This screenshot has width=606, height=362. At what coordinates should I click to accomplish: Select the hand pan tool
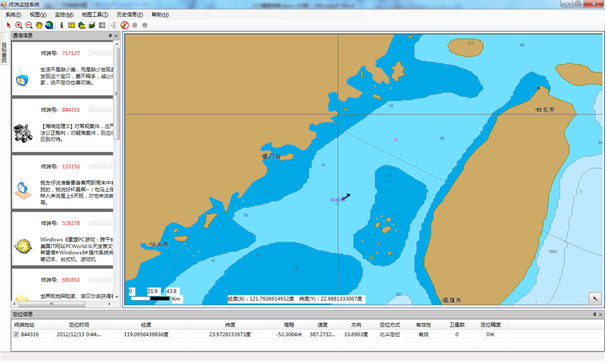point(39,25)
